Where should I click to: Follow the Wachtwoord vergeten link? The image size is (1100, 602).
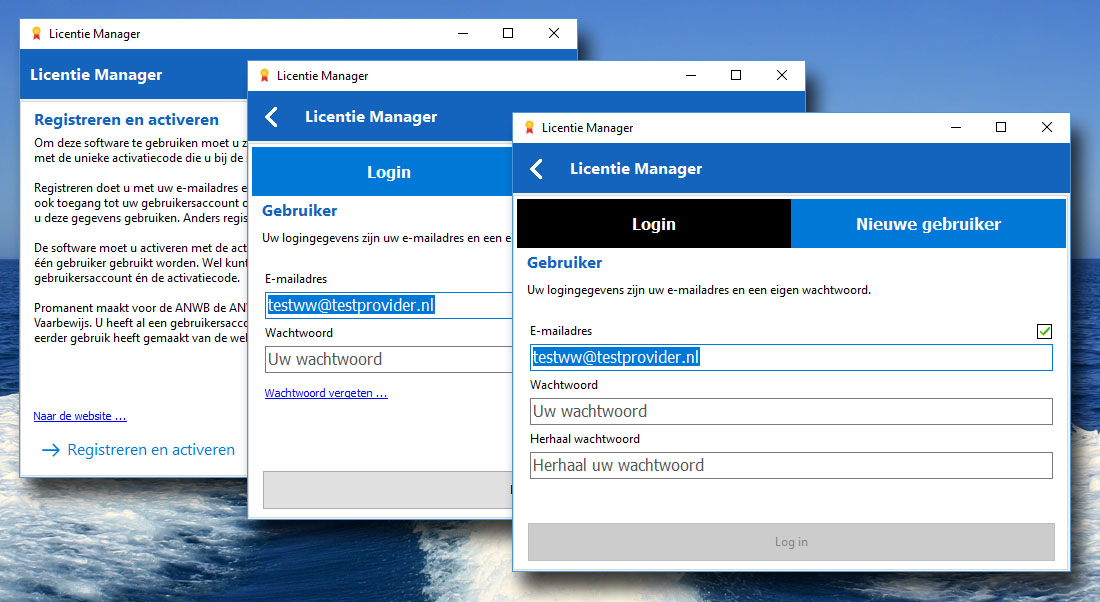(326, 393)
